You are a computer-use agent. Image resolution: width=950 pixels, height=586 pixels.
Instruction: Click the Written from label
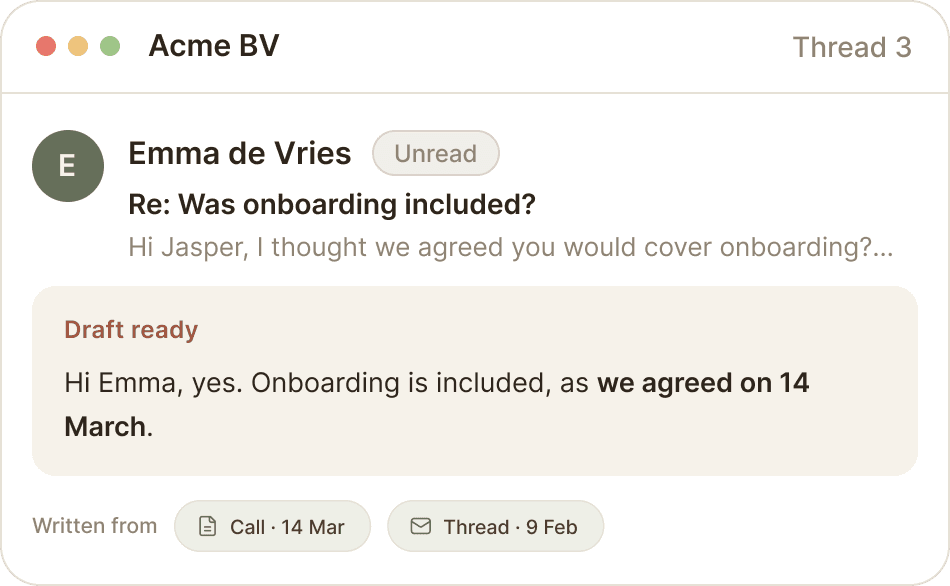pos(95,526)
